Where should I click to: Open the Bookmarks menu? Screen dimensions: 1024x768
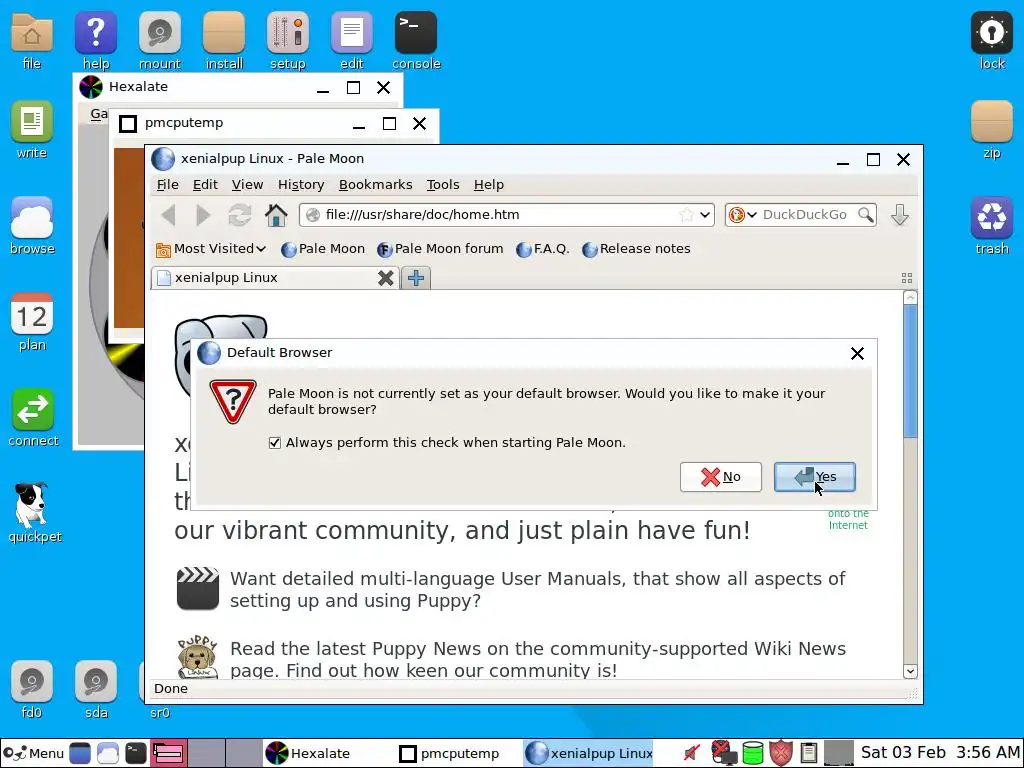point(376,185)
